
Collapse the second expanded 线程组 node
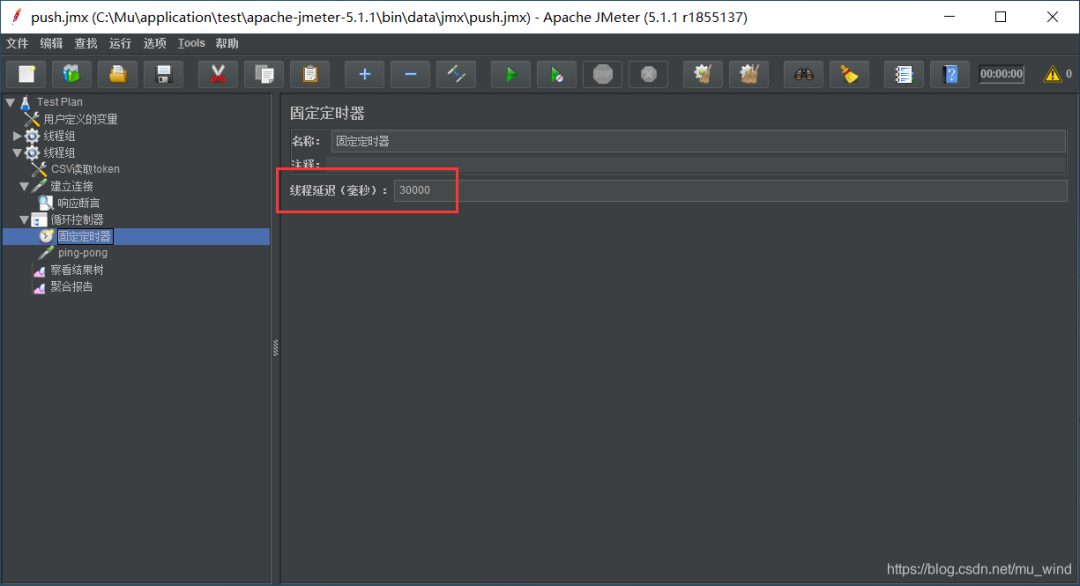click(x=17, y=153)
